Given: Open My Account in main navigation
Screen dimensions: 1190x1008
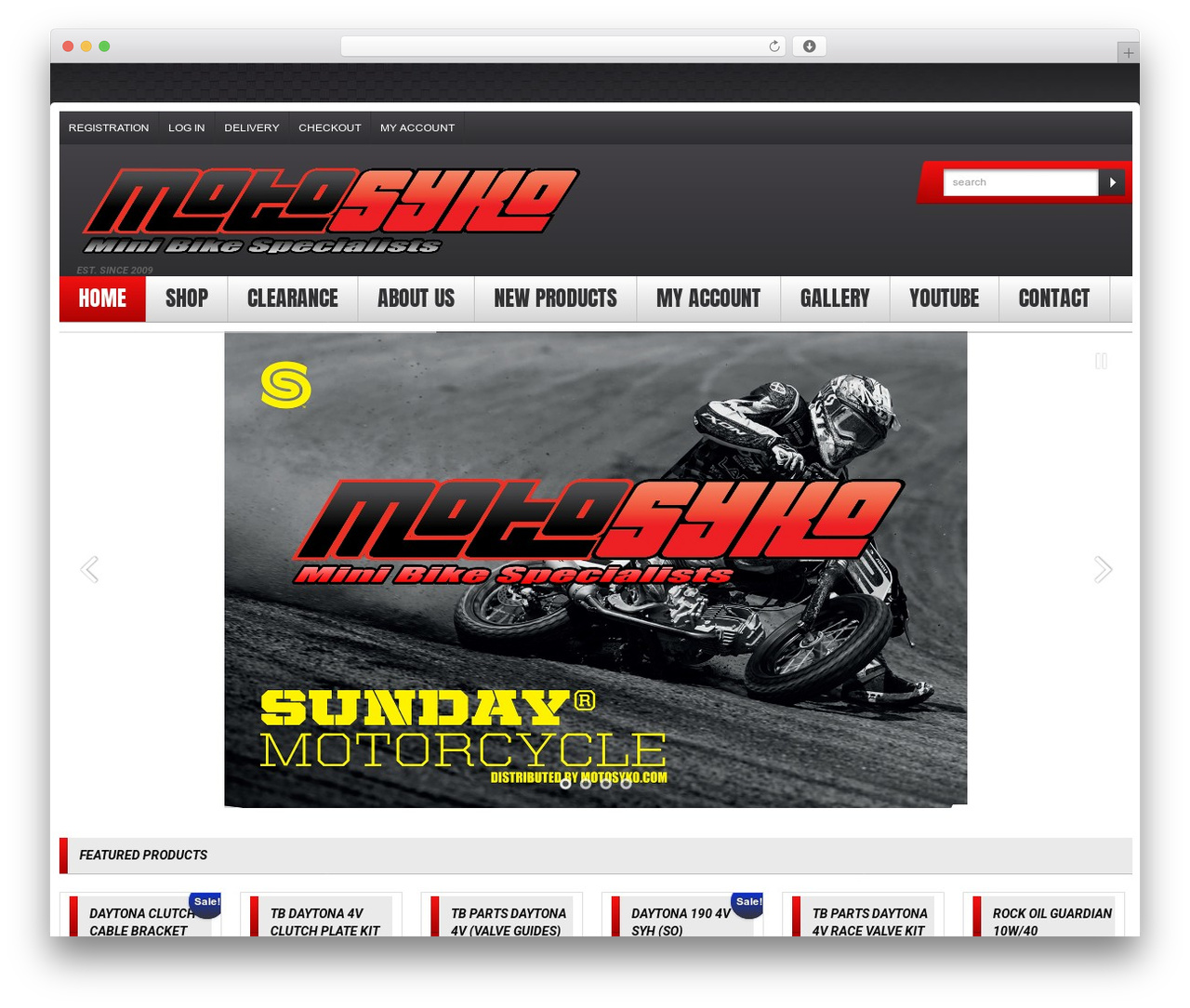Looking at the screenshot, I should [x=708, y=298].
